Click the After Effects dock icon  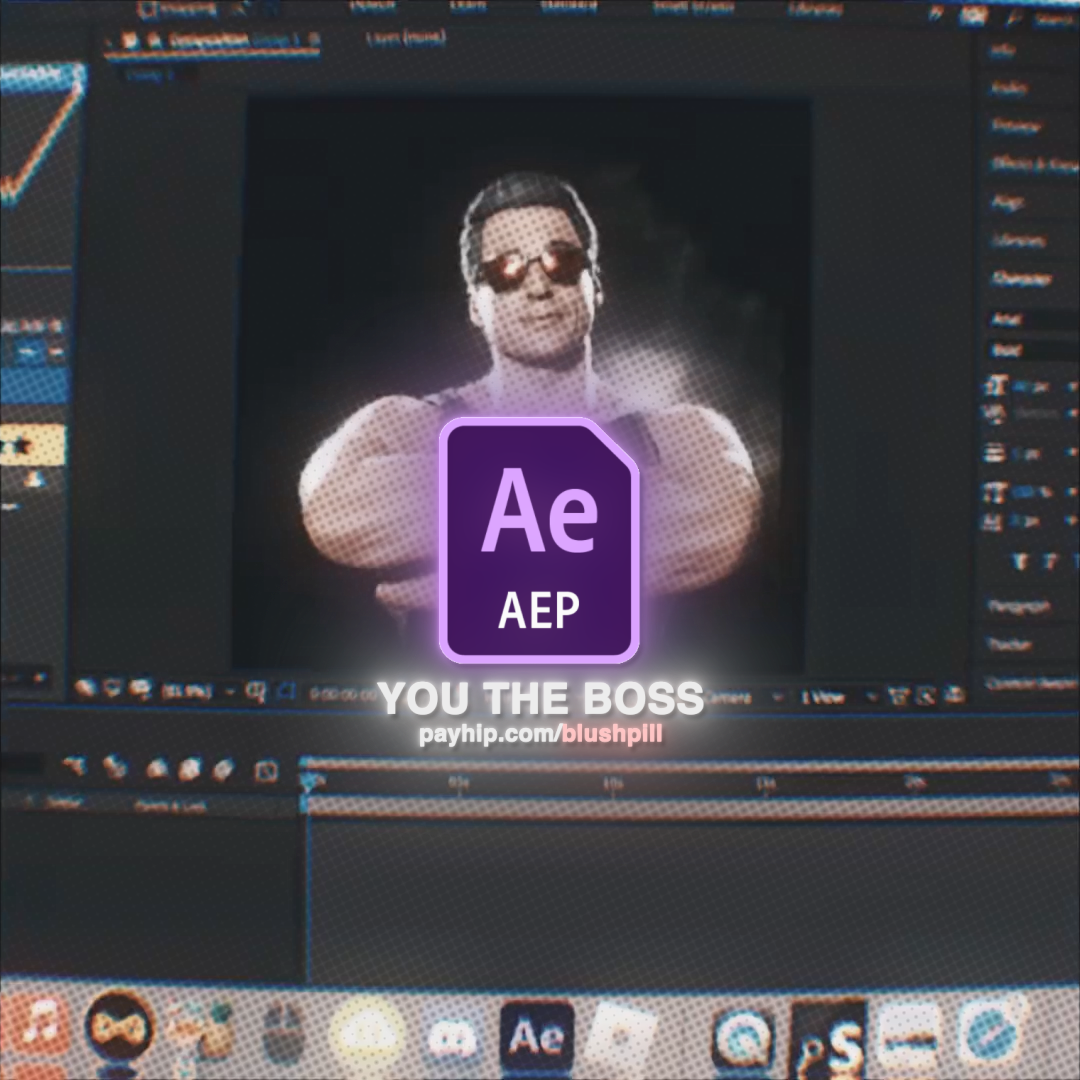coord(537,1037)
